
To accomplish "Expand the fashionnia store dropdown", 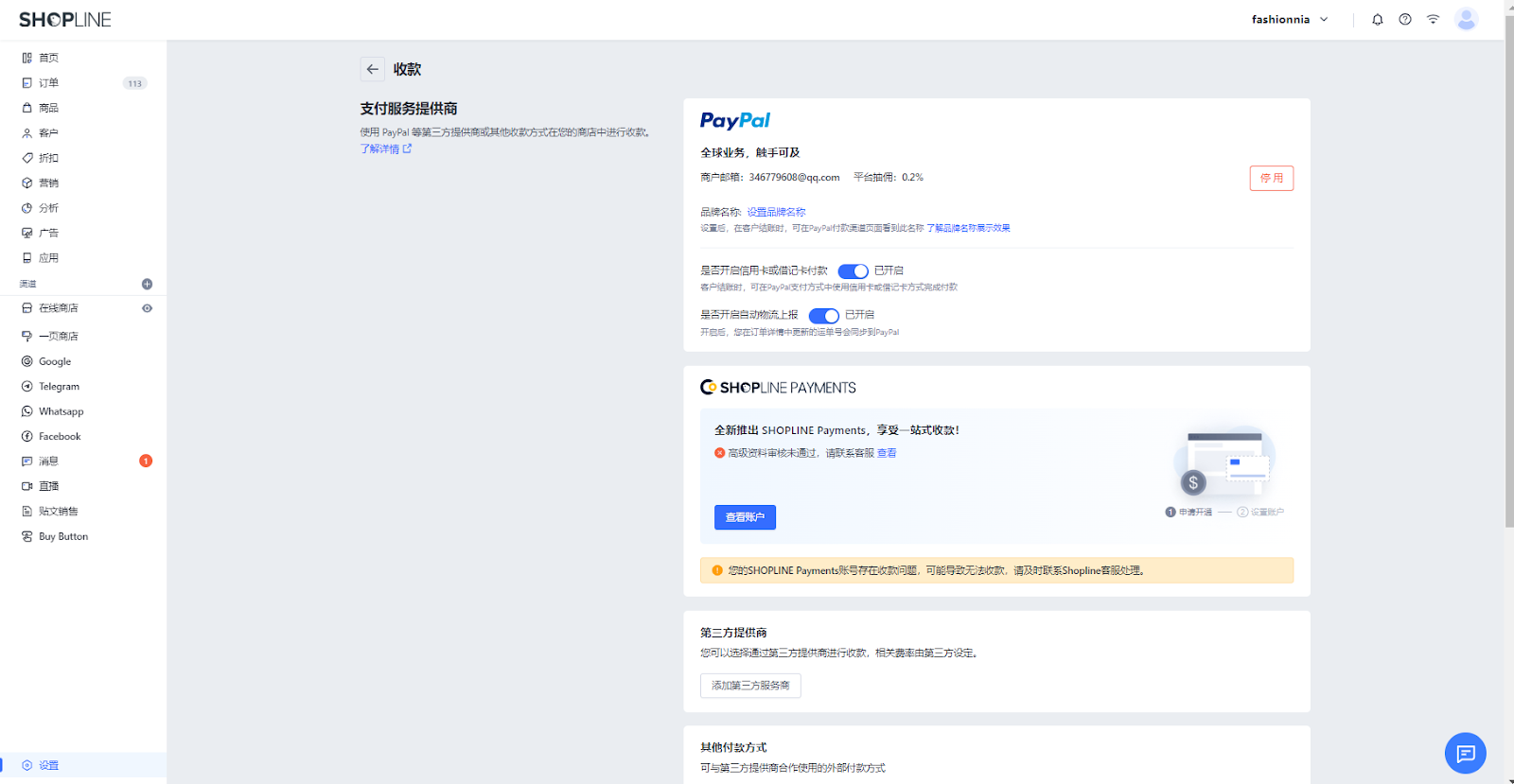I will click(1290, 20).
